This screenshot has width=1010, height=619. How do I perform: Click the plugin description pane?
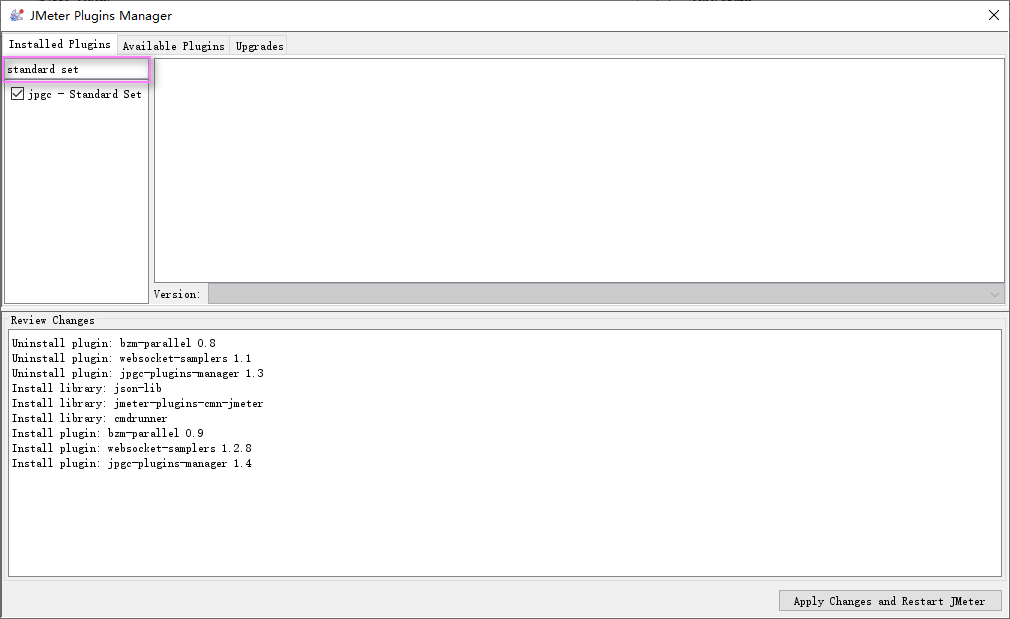[x=579, y=170]
